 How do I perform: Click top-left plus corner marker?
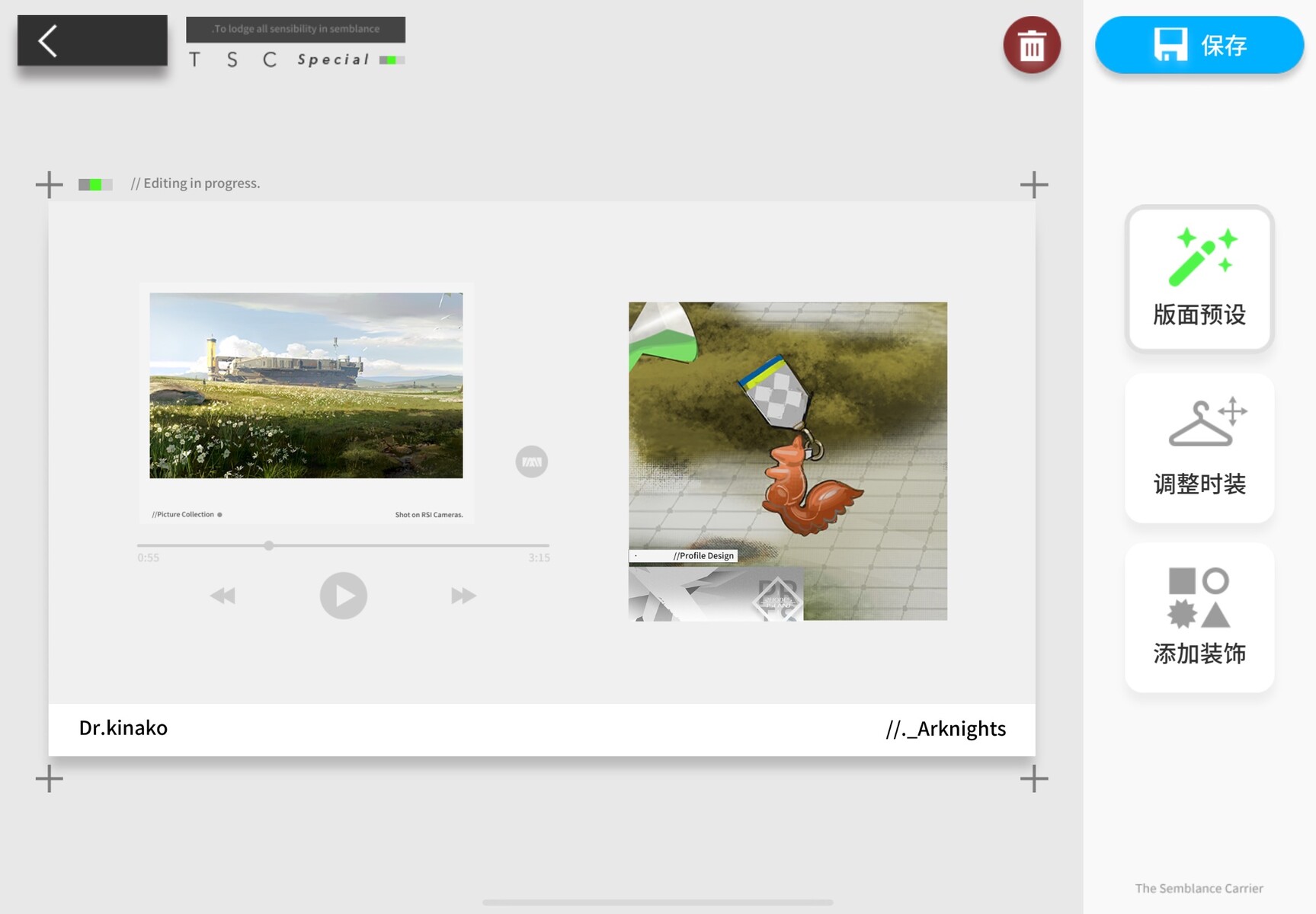(x=50, y=184)
